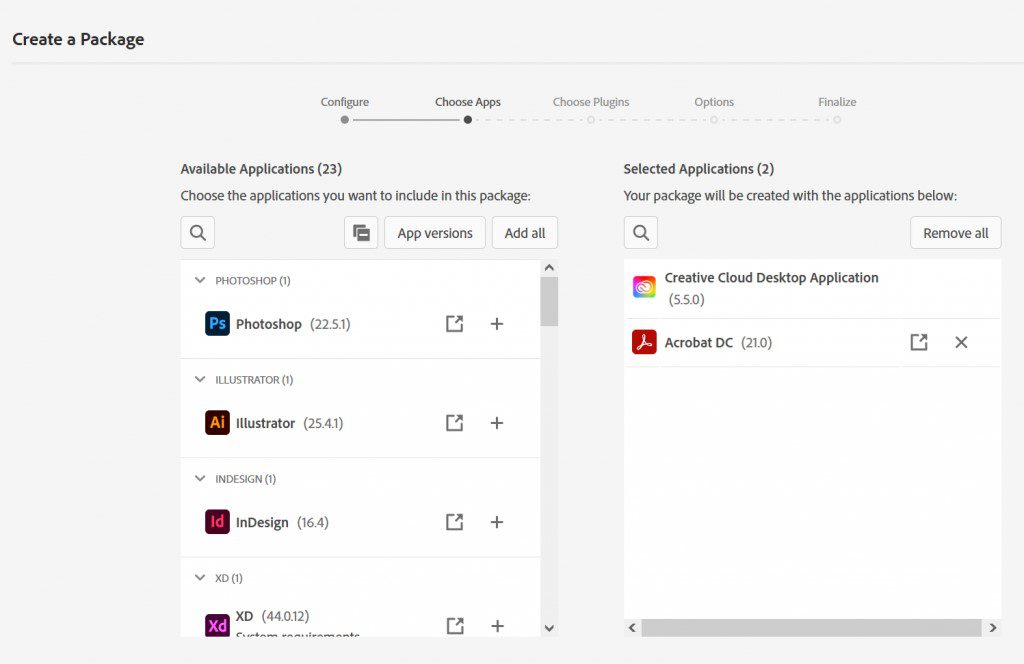Return to the Configure step
This screenshot has height=664, width=1024.
point(345,101)
